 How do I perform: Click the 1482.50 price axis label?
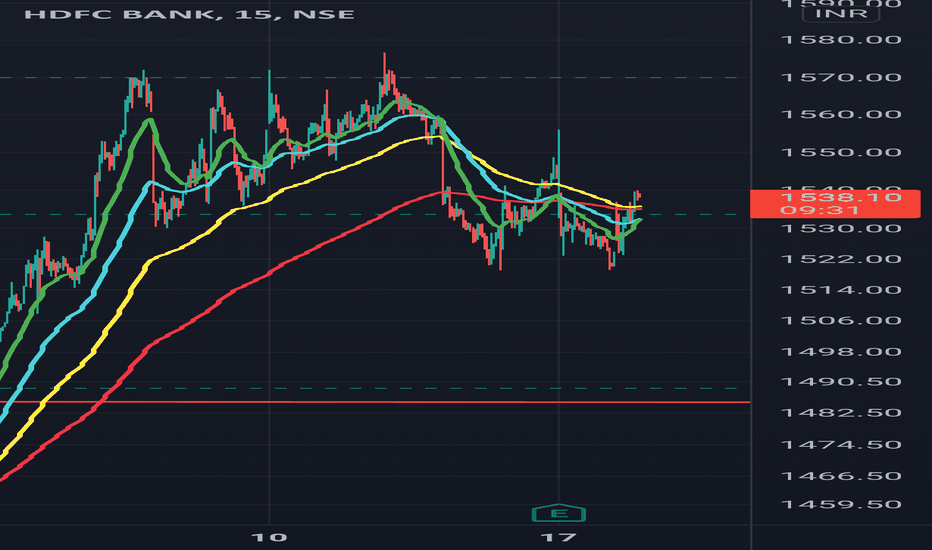click(x=841, y=412)
